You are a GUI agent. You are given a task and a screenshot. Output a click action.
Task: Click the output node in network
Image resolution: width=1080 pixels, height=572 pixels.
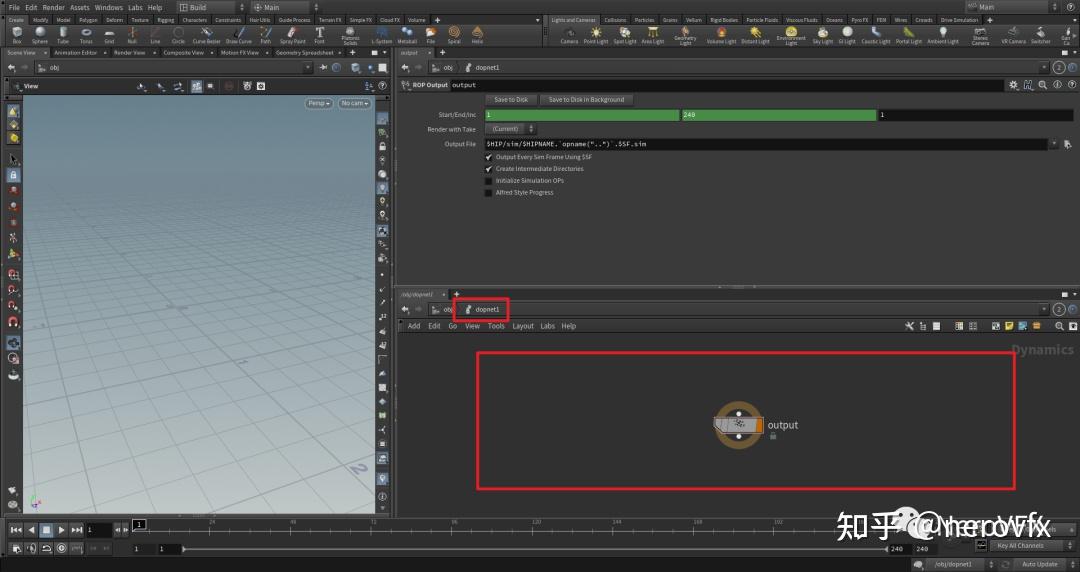[x=738, y=426]
